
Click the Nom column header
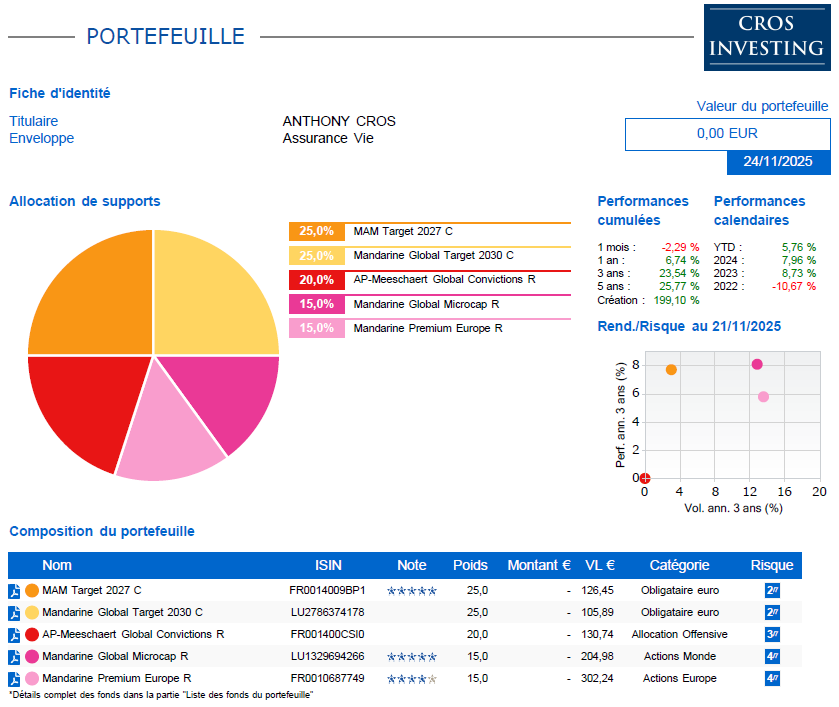(x=57, y=565)
